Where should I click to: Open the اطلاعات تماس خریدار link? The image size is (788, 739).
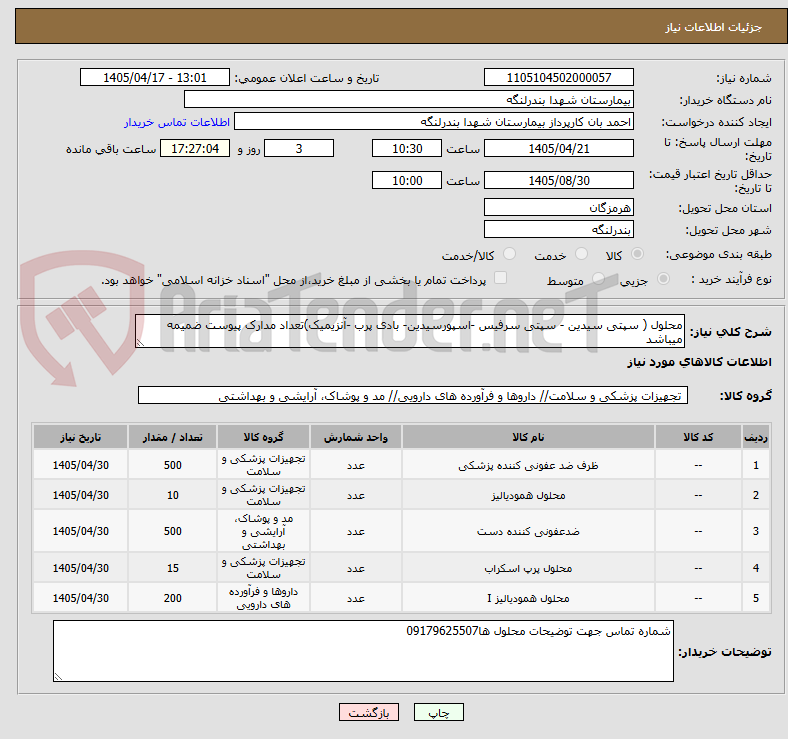[177, 122]
